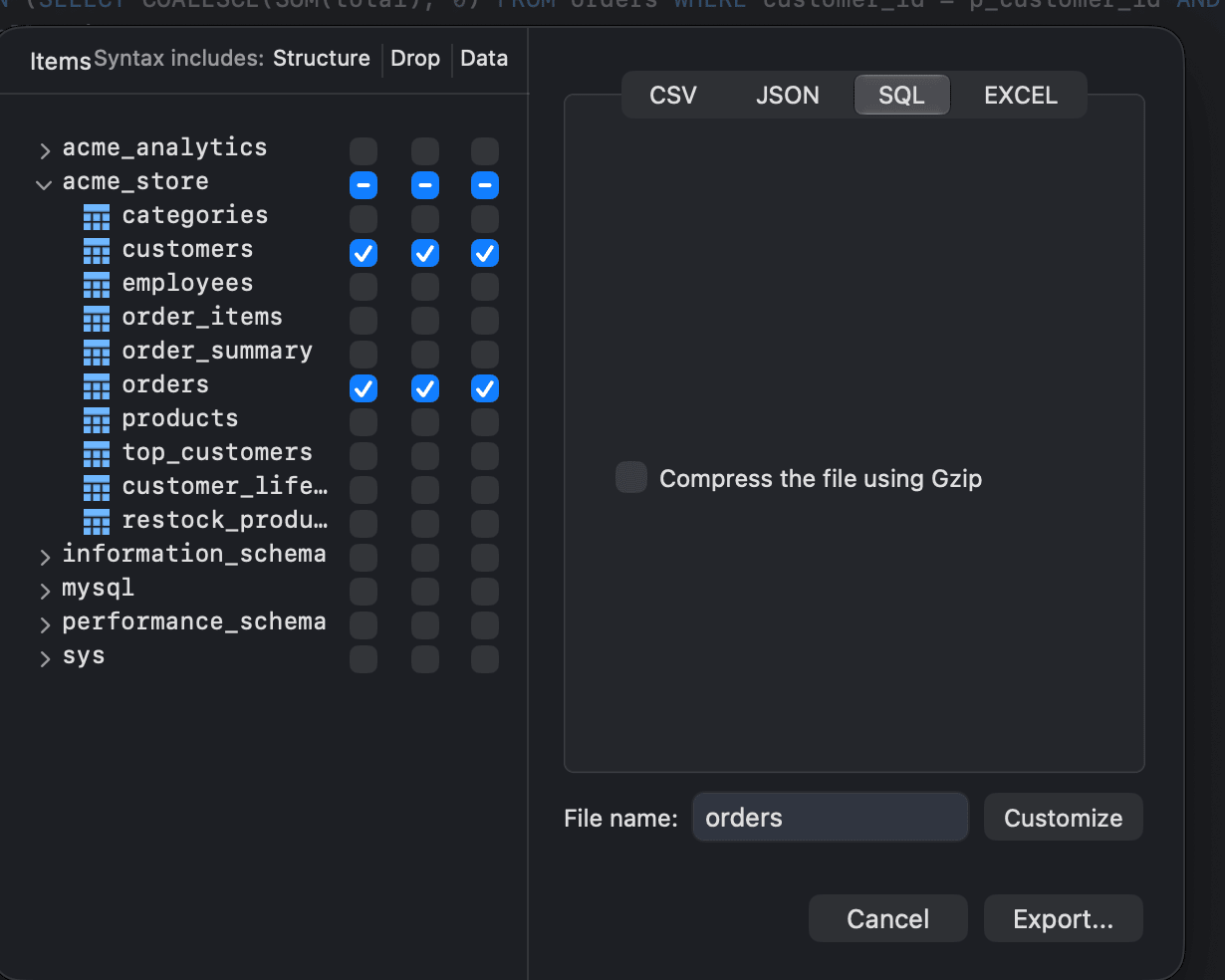The image size is (1225, 980).
Task: Check Drop checkbox for mysql
Action: [425, 592]
